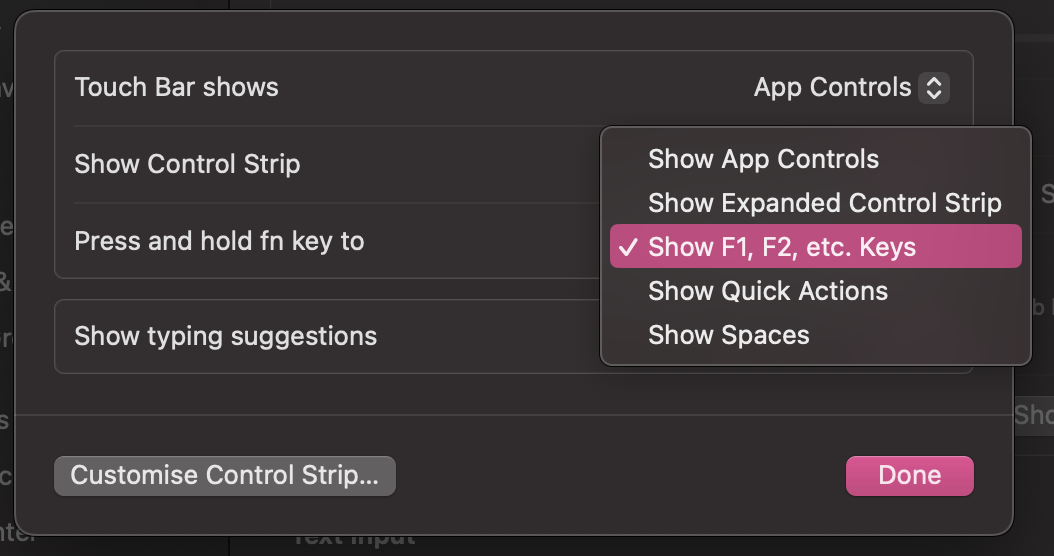This screenshot has height=556, width=1054.
Task: Choose Show Spaces in the list
Action: click(x=728, y=335)
